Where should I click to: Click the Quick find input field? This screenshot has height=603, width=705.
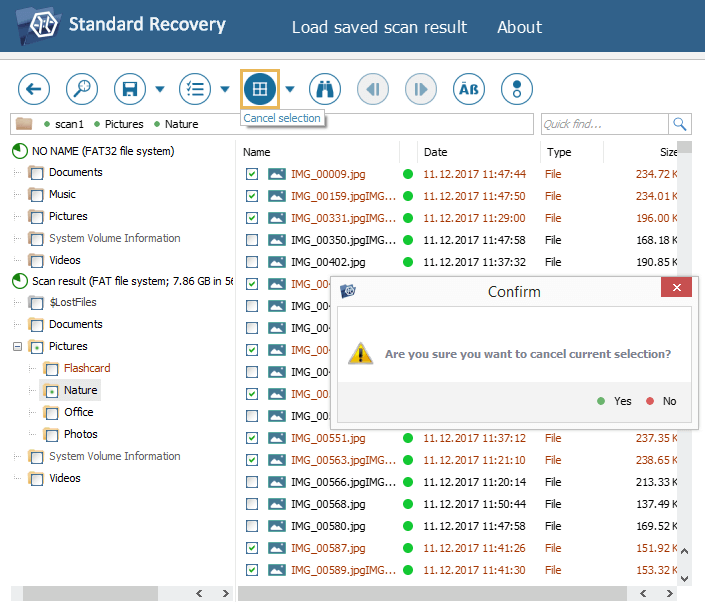coord(604,124)
